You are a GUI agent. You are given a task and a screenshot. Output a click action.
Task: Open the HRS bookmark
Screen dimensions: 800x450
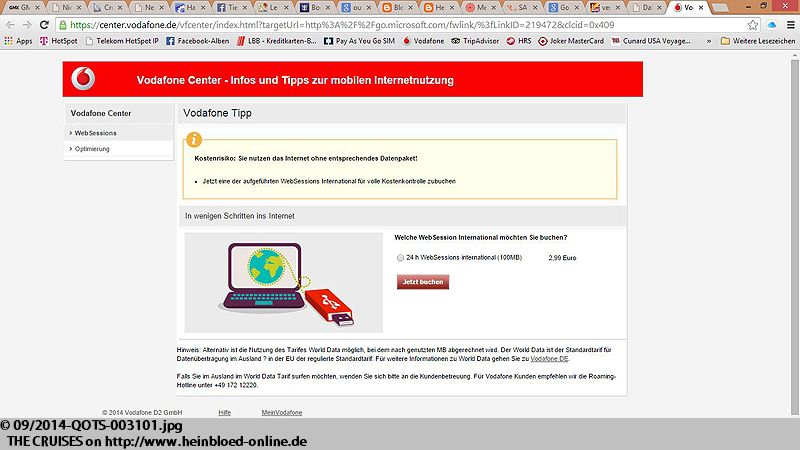518,41
